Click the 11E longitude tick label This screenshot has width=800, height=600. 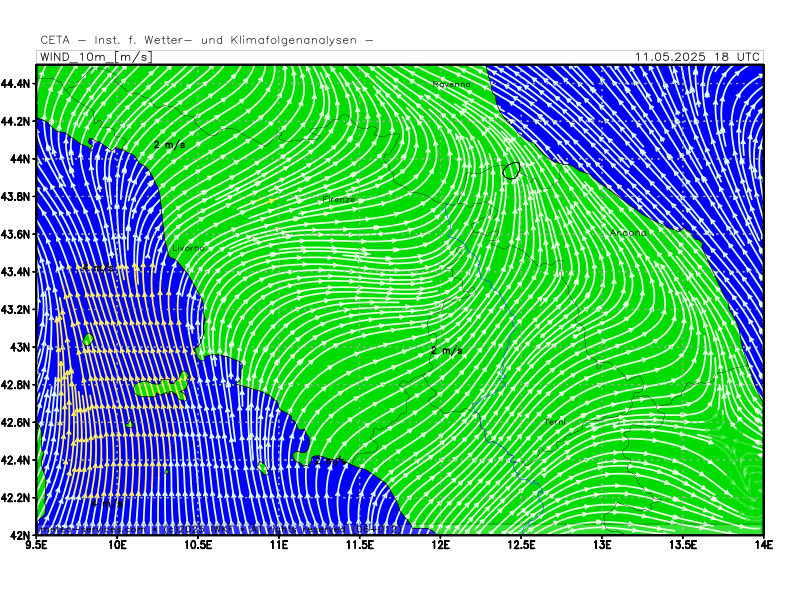pos(279,545)
